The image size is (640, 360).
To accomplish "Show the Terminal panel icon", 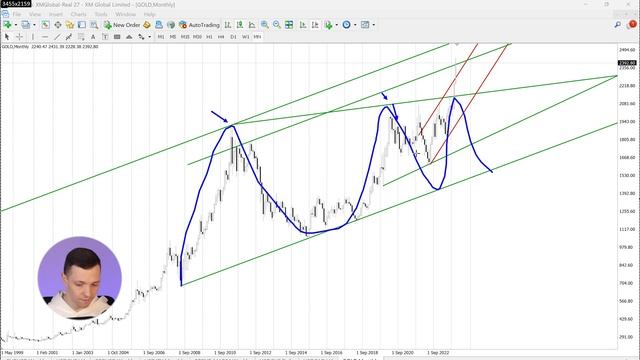I will [82, 25].
